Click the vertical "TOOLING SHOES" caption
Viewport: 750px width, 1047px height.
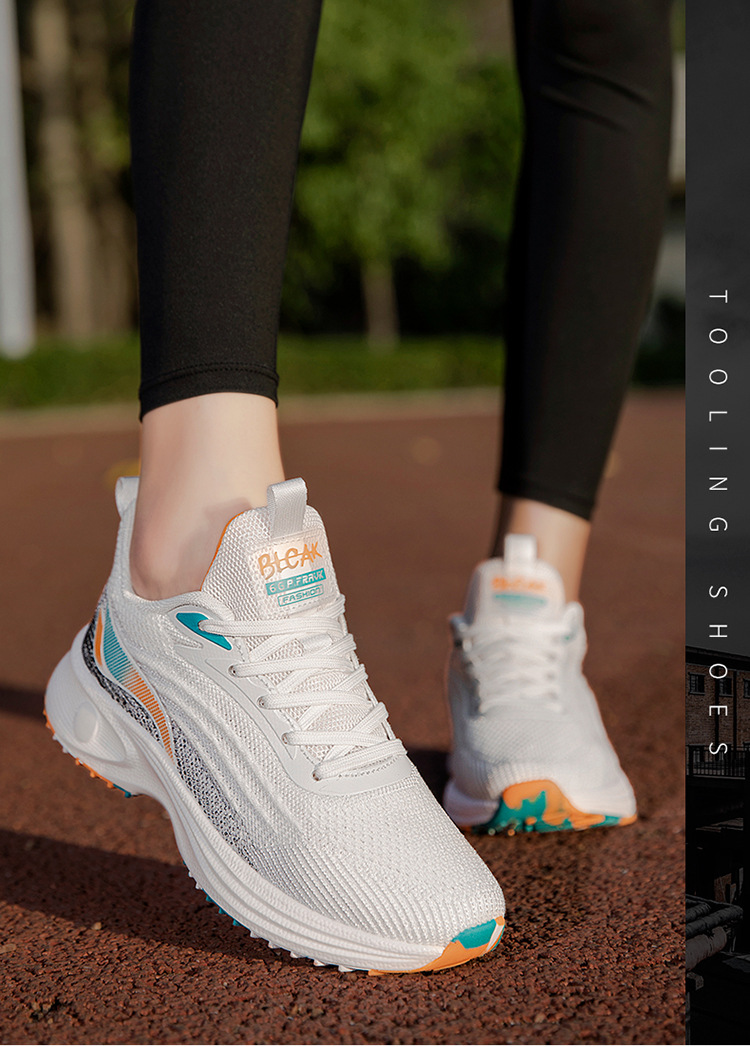[x=717, y=523]
